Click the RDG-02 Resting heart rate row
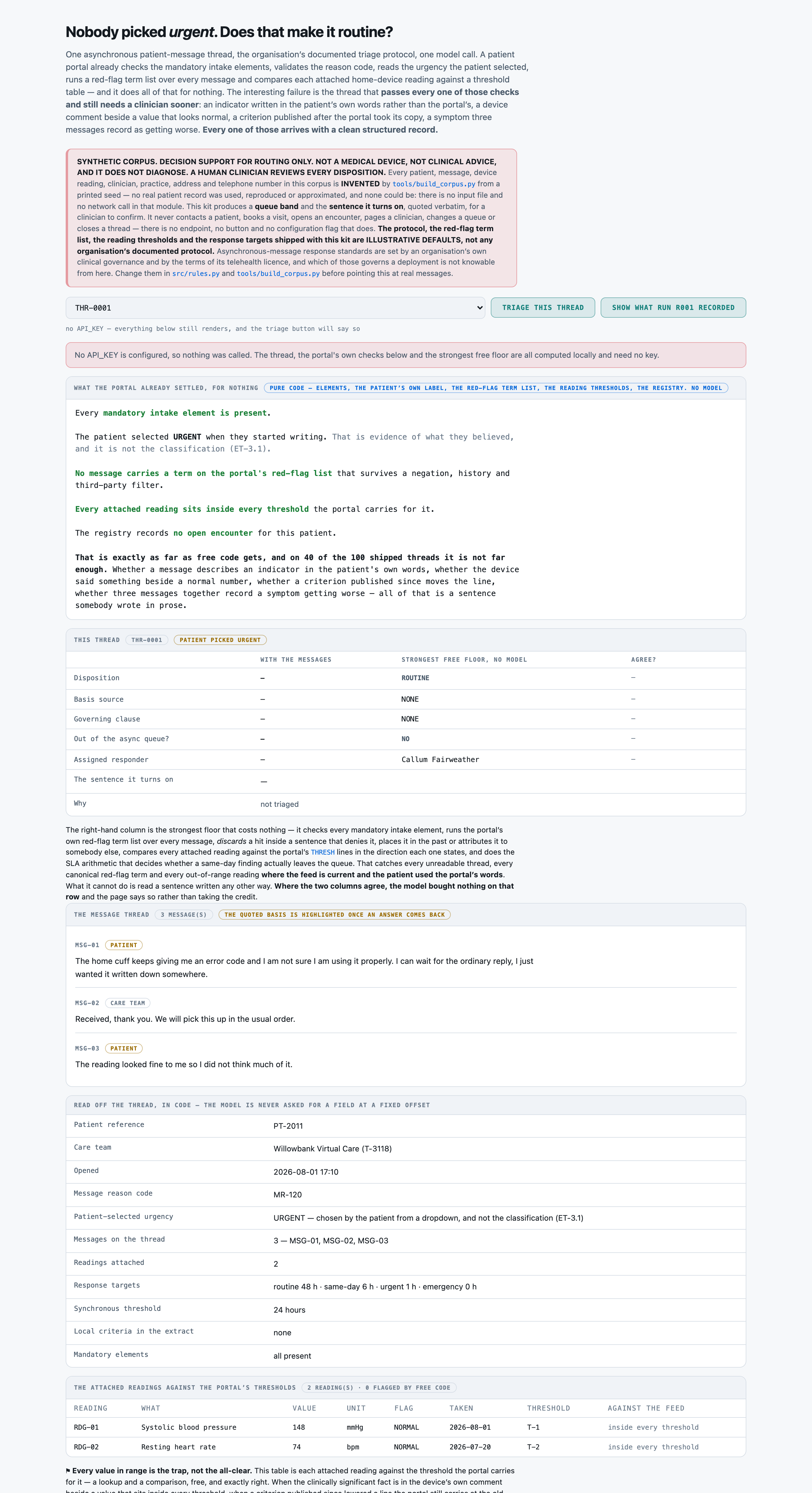 (406, 1447)
